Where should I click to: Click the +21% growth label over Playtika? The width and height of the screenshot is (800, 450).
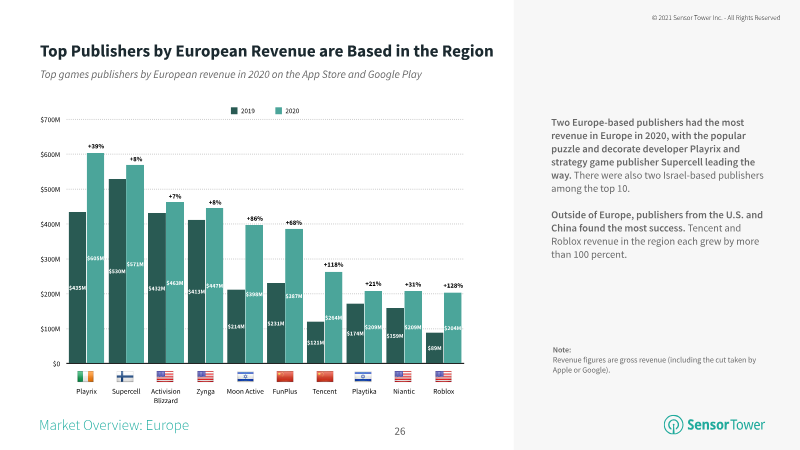pyautogui.click(x=373, y=284)
